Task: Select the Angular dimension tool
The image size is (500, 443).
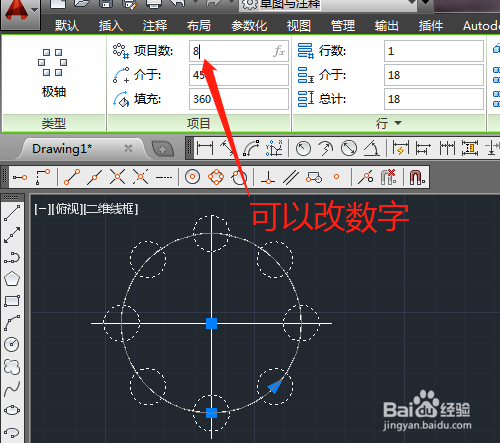Action: pos(372,148)
